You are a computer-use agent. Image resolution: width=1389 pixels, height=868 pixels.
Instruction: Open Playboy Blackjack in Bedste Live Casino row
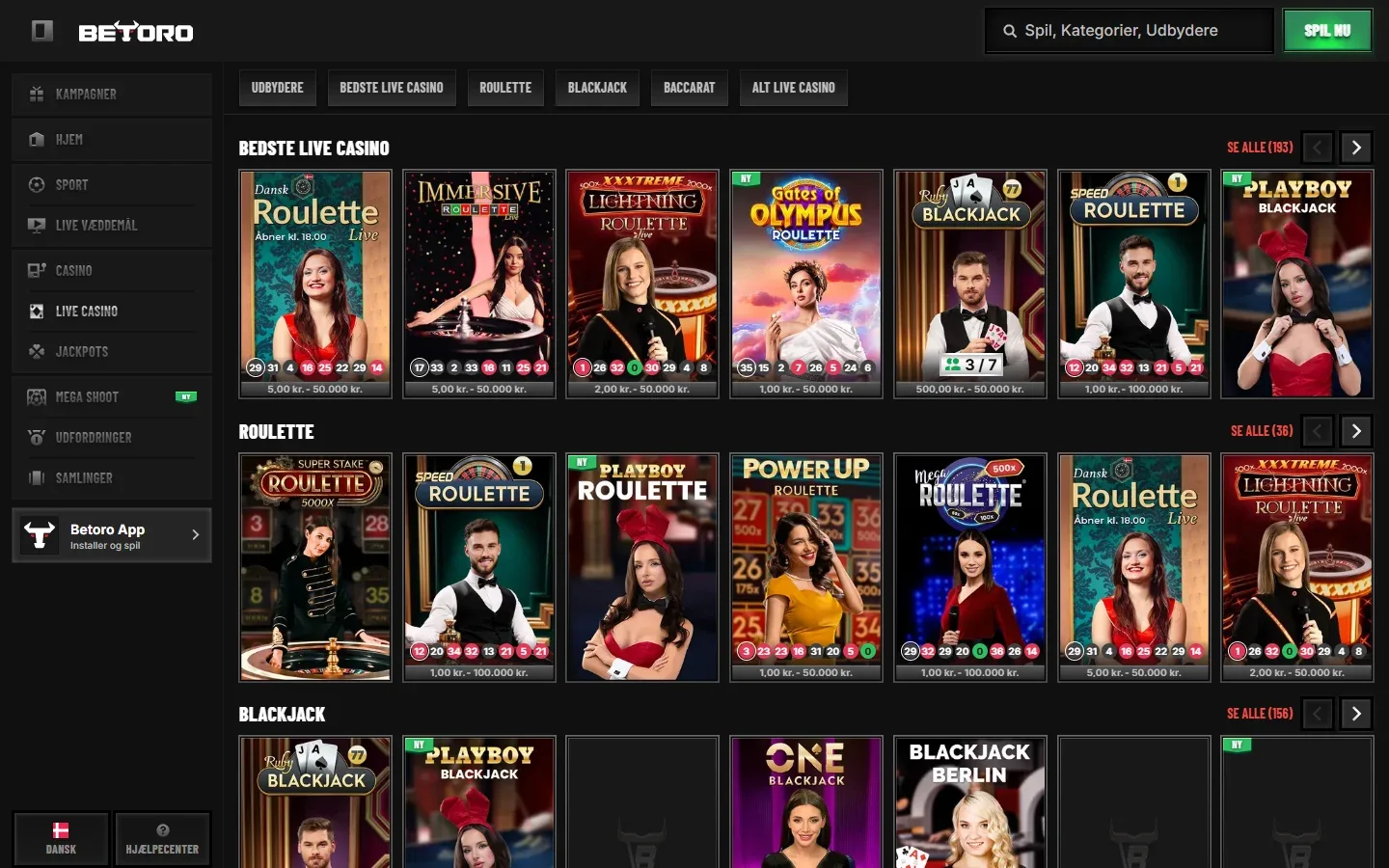(1297, 285)
